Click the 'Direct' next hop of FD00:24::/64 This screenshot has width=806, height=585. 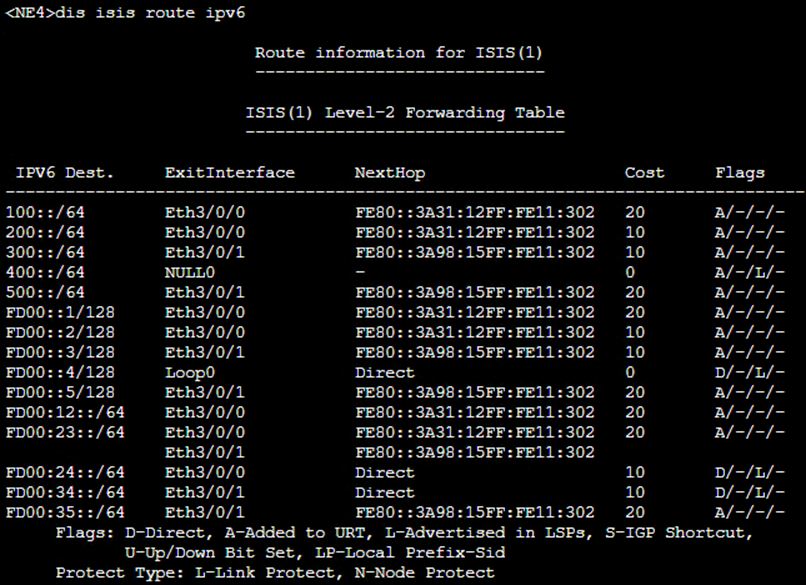tap(385, 472)
